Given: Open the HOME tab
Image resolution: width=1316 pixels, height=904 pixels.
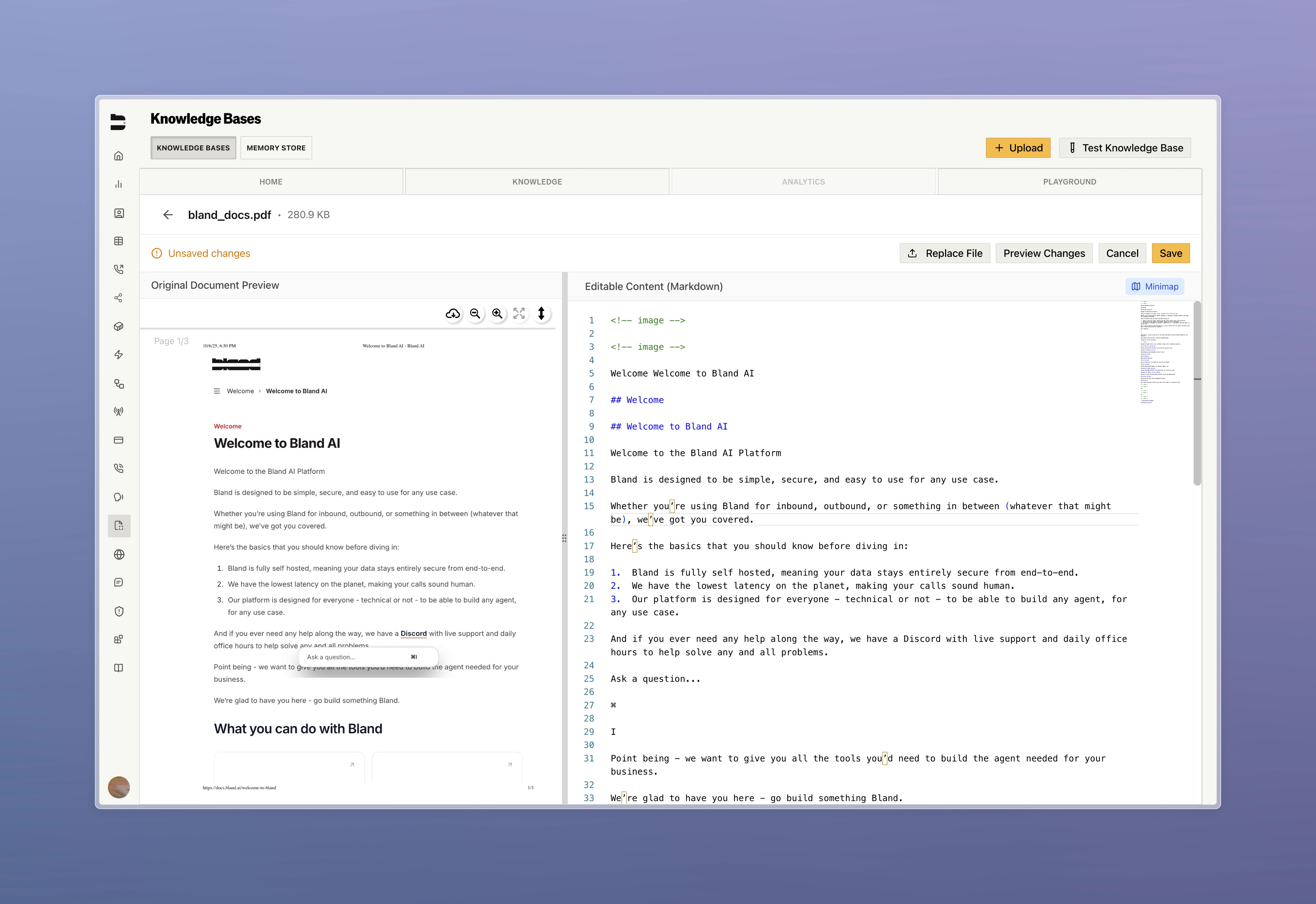Looking at the screenshot, I should tap(271, 182).
